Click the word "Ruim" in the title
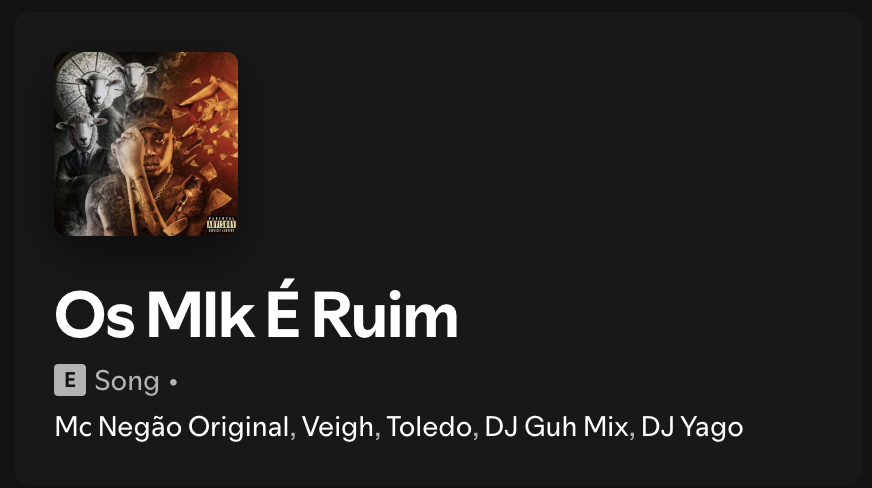 (385, 315)
